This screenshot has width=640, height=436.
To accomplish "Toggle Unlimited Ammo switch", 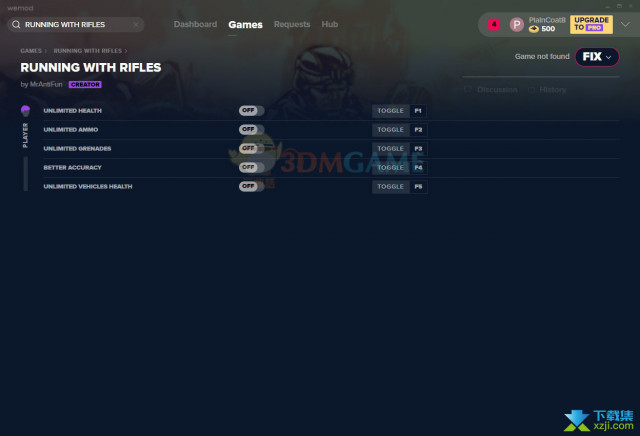I will (x=251, y=129).
